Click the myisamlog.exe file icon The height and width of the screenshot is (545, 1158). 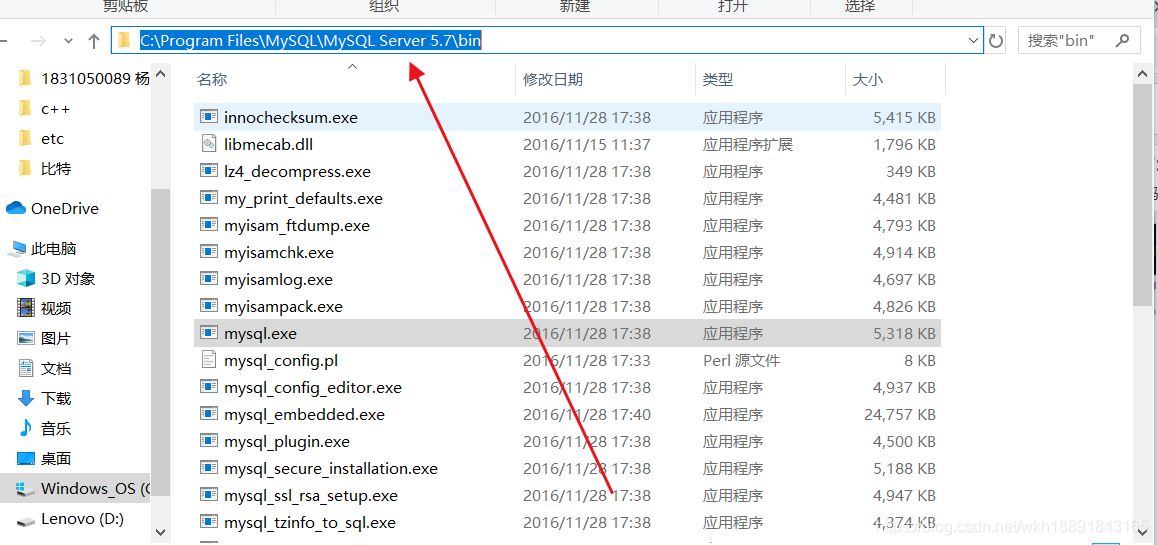tap(209, 279)
